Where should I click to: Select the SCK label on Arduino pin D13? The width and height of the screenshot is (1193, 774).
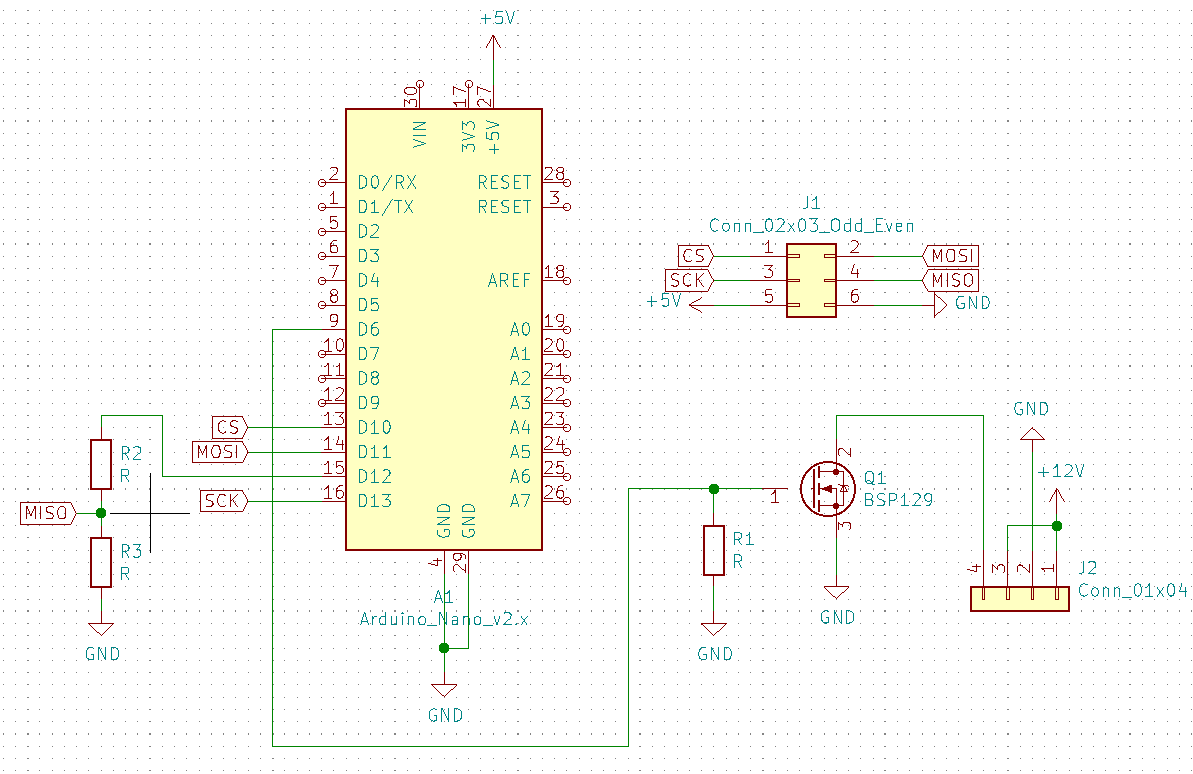pyautogui.click(x=224, y=501)
